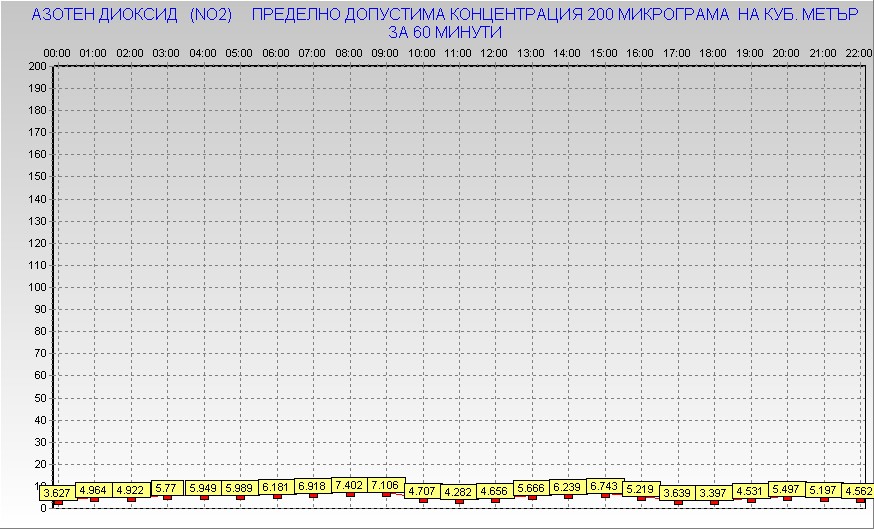Click the 12:00 time axis label
The height and width of the screenshot is (529, 874).
[x=494, y=52]
